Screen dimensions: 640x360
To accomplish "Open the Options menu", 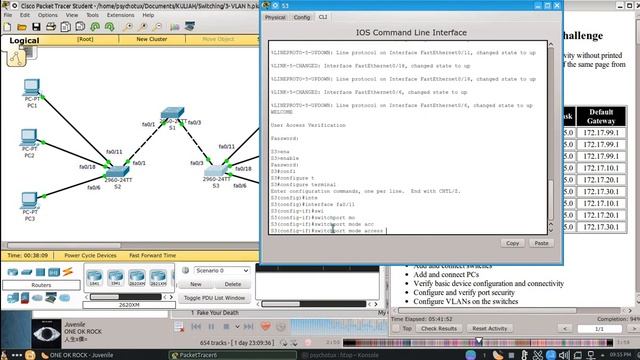I will pyautogui.click(x=48, y=15).
